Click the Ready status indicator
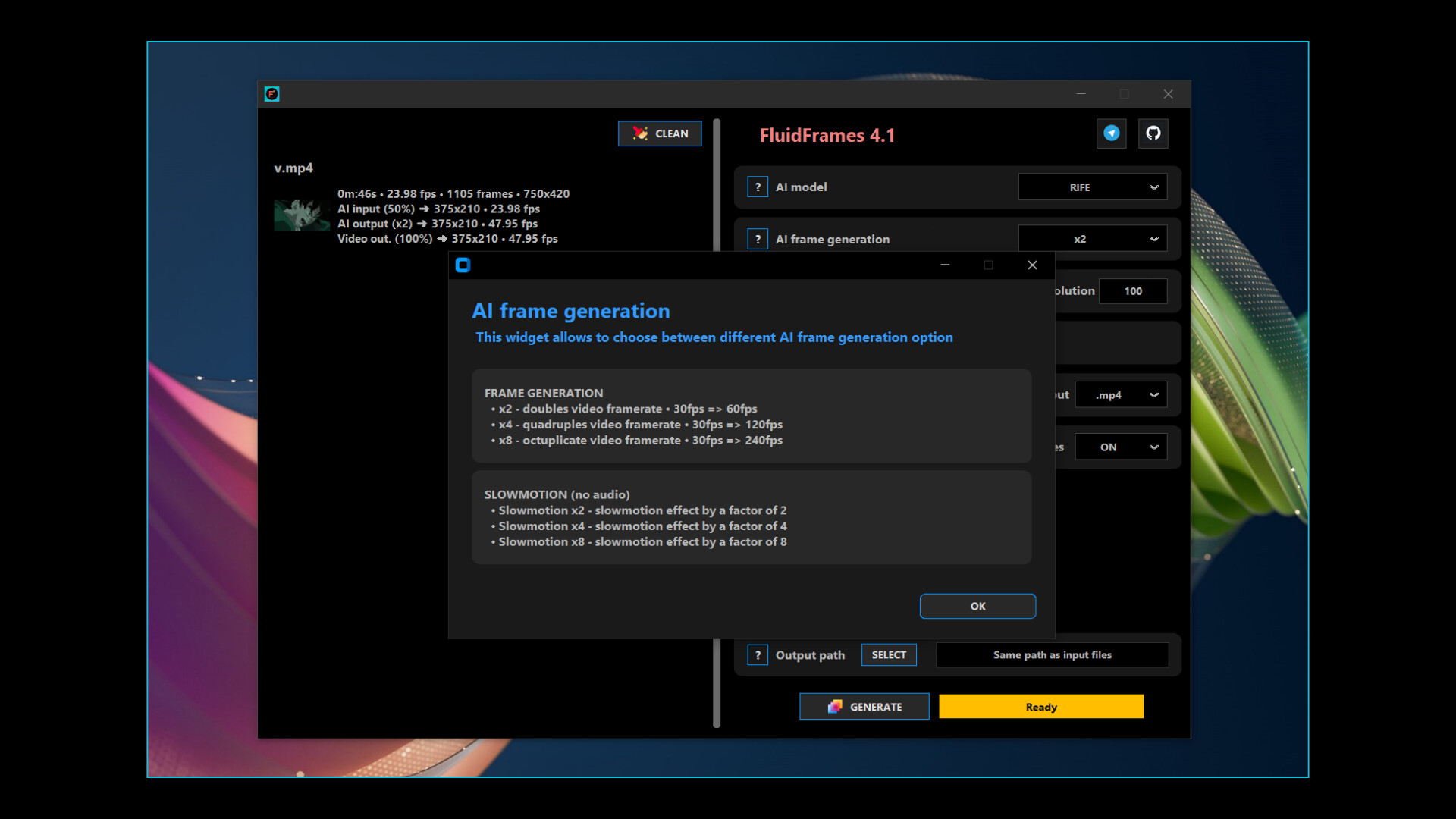This screenshot has width=1456, height=819. pos(1040,706)
